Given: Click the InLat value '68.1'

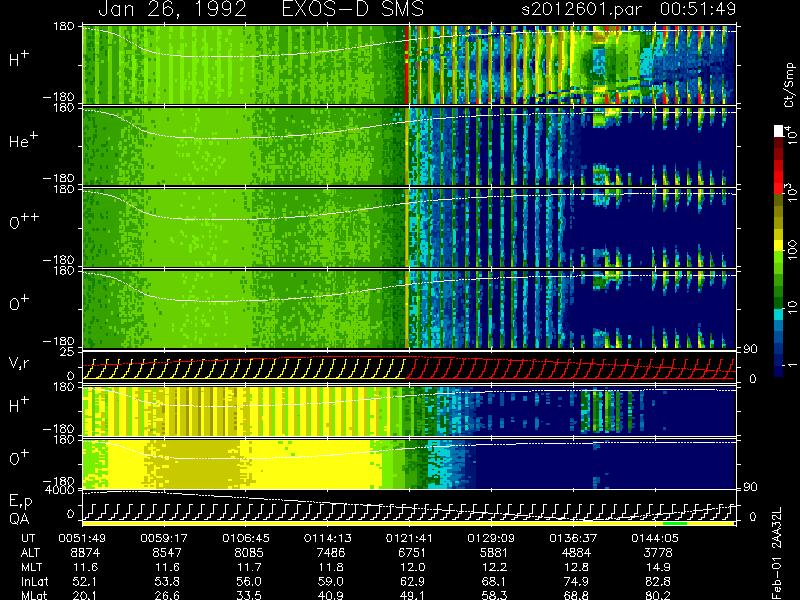Looking at the screenshot, I should pos(495,582).
